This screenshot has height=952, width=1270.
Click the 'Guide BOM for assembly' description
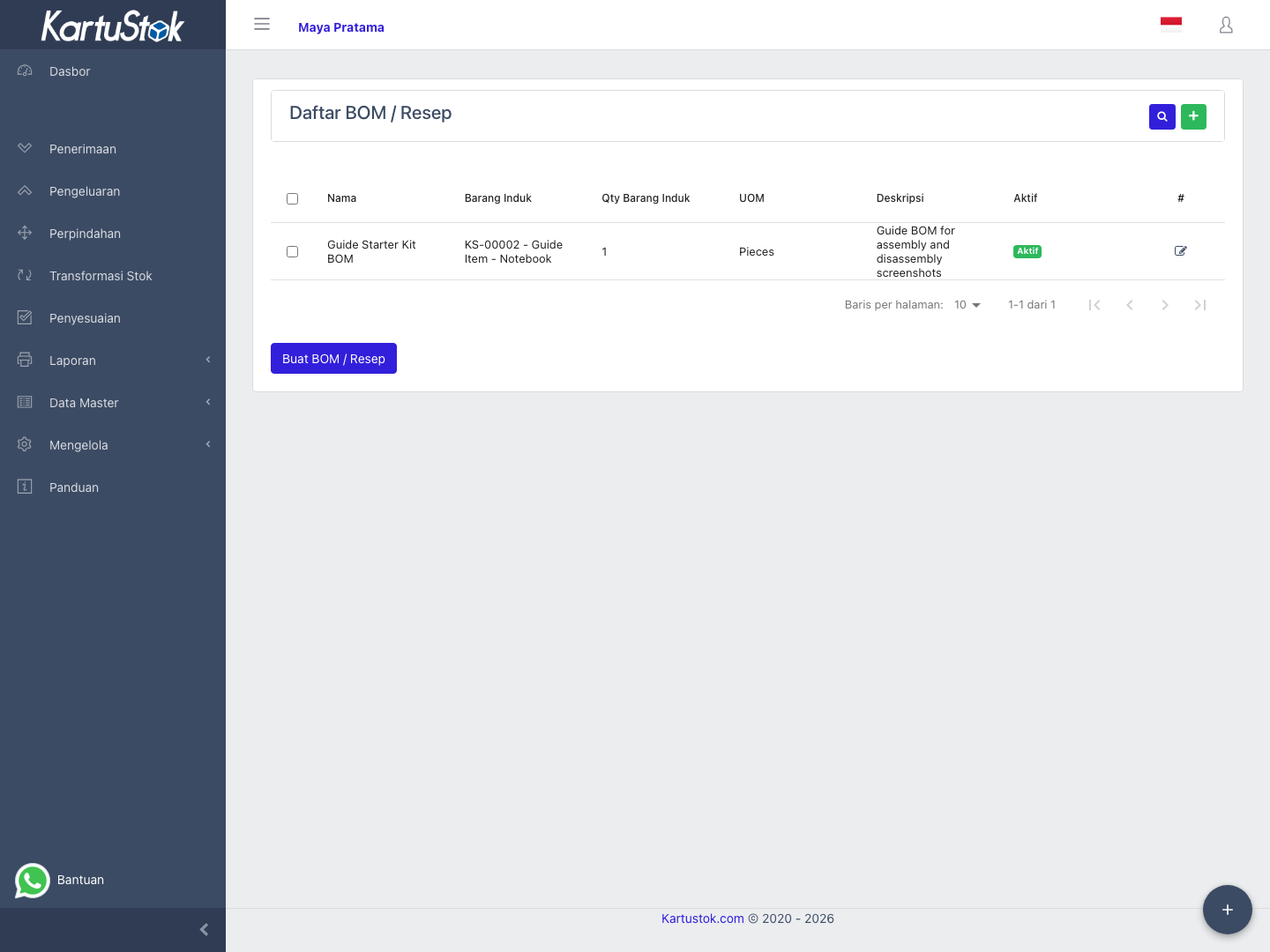(x=915, y=251)
